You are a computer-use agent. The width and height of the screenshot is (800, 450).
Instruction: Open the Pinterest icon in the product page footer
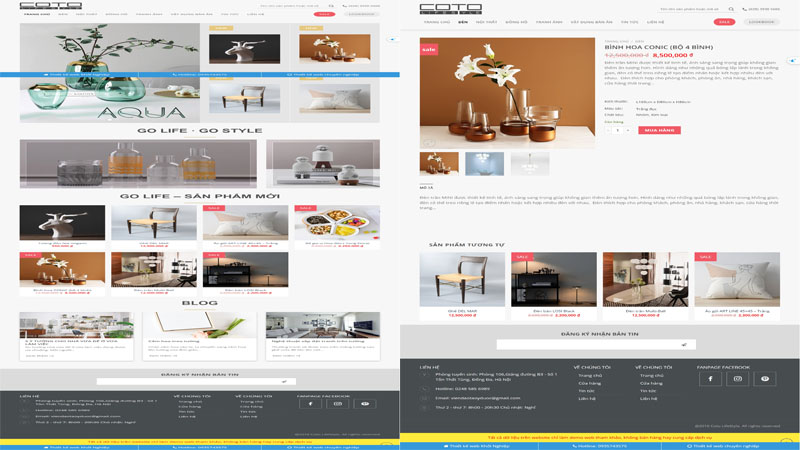click(x=765, y=379)
